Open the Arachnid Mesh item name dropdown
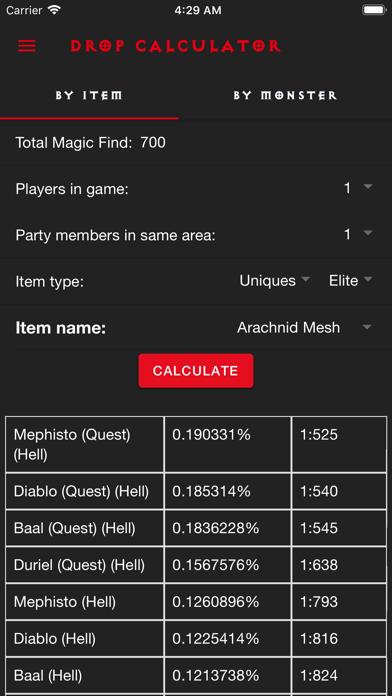The height and width of the screenshot is (696, 392). [304, 328]
